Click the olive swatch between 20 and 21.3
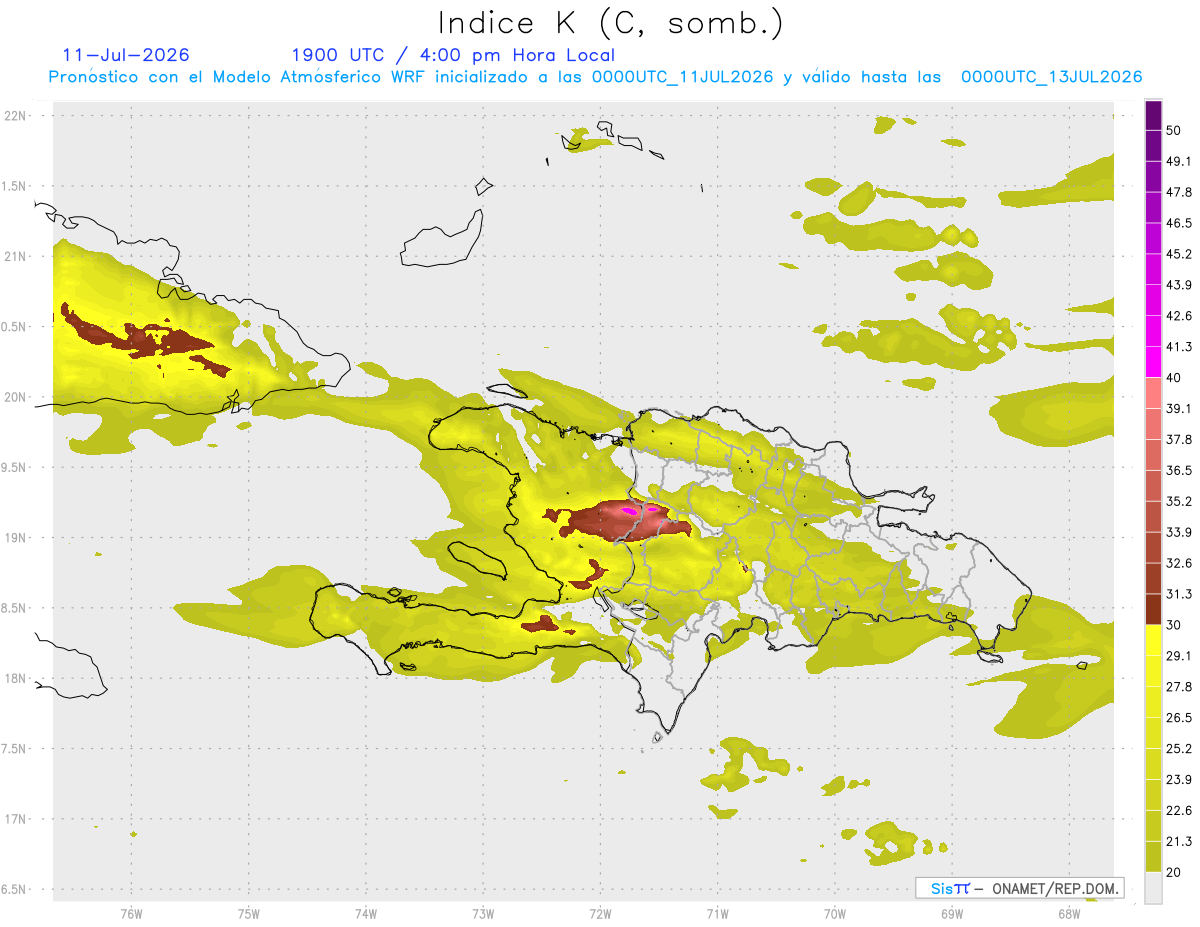Image resolution: width=1200 pixels, height=927 pixels. point(1153,856)
